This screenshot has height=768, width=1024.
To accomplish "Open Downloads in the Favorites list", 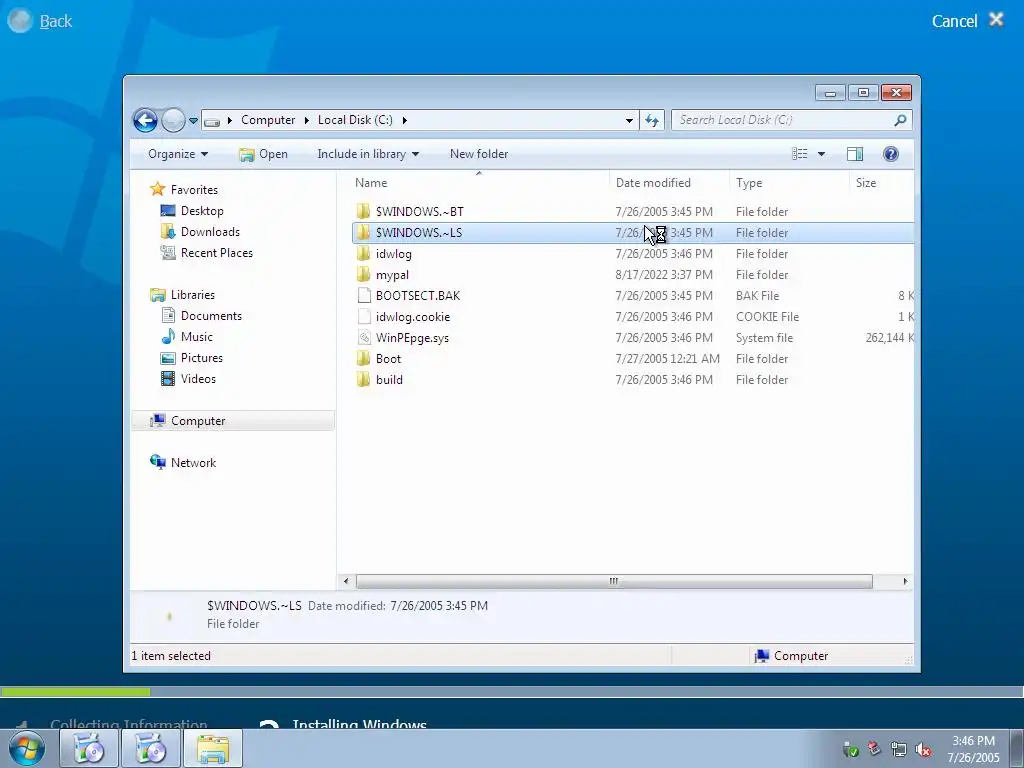I will [x=210, y=232].
